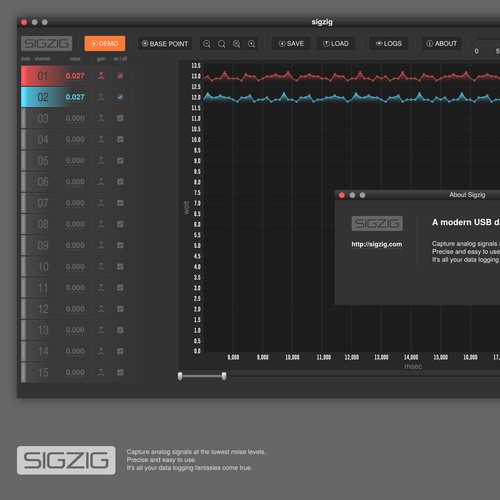500x500 pixels.
Task: Start the orange DEMO mode button
Action: click(x=105, y=43)
